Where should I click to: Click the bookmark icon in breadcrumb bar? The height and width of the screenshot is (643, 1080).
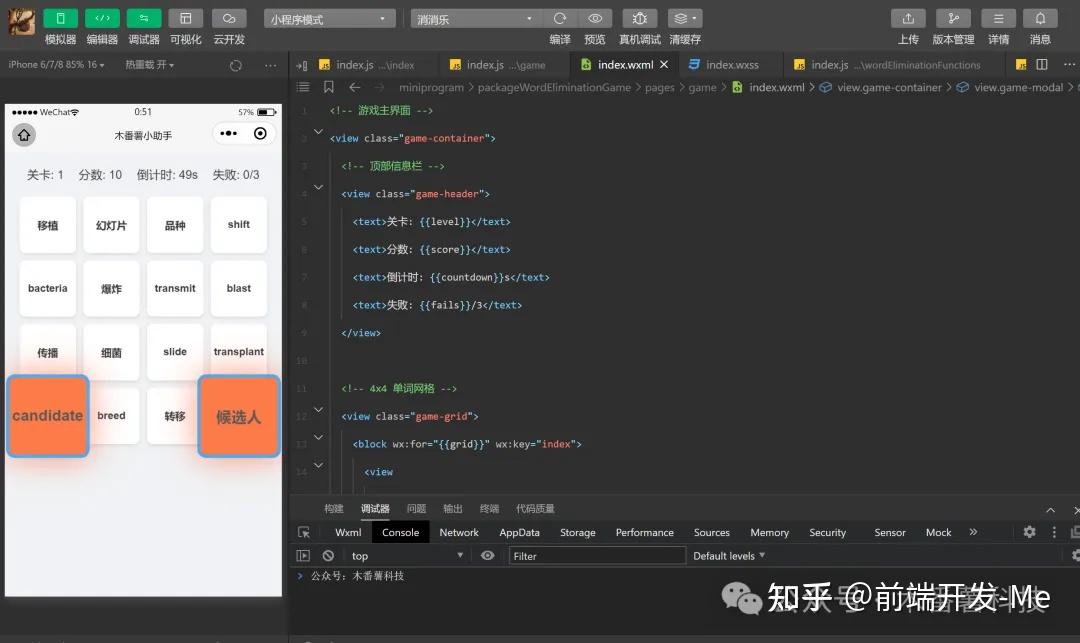[329, 87]
